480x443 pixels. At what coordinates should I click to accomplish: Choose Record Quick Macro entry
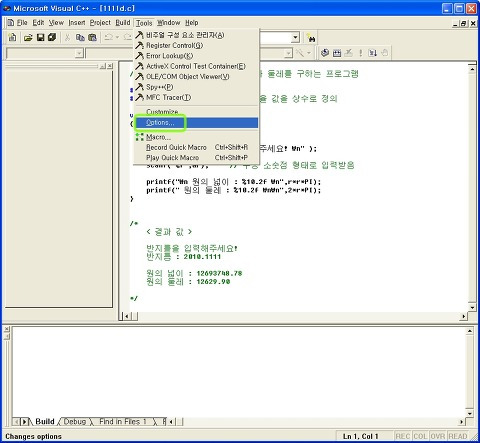point(196,147)
